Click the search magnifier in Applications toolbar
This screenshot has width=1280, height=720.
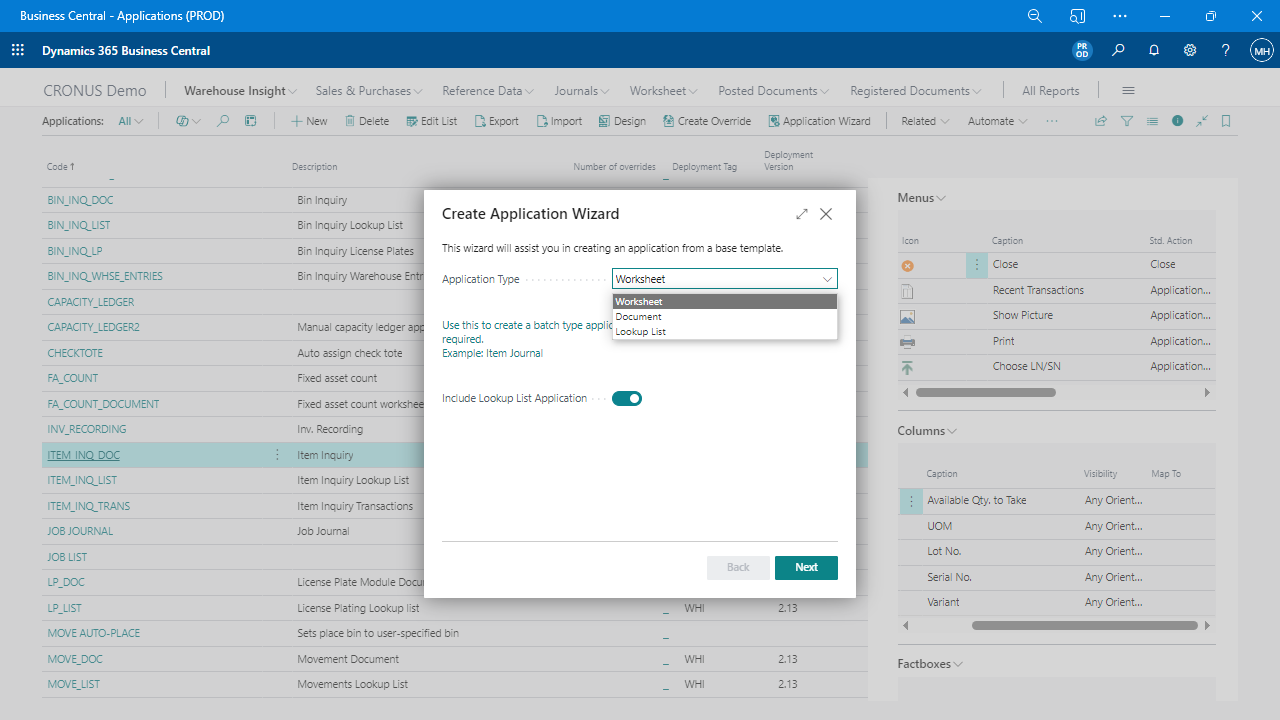(x=223, y=120)
